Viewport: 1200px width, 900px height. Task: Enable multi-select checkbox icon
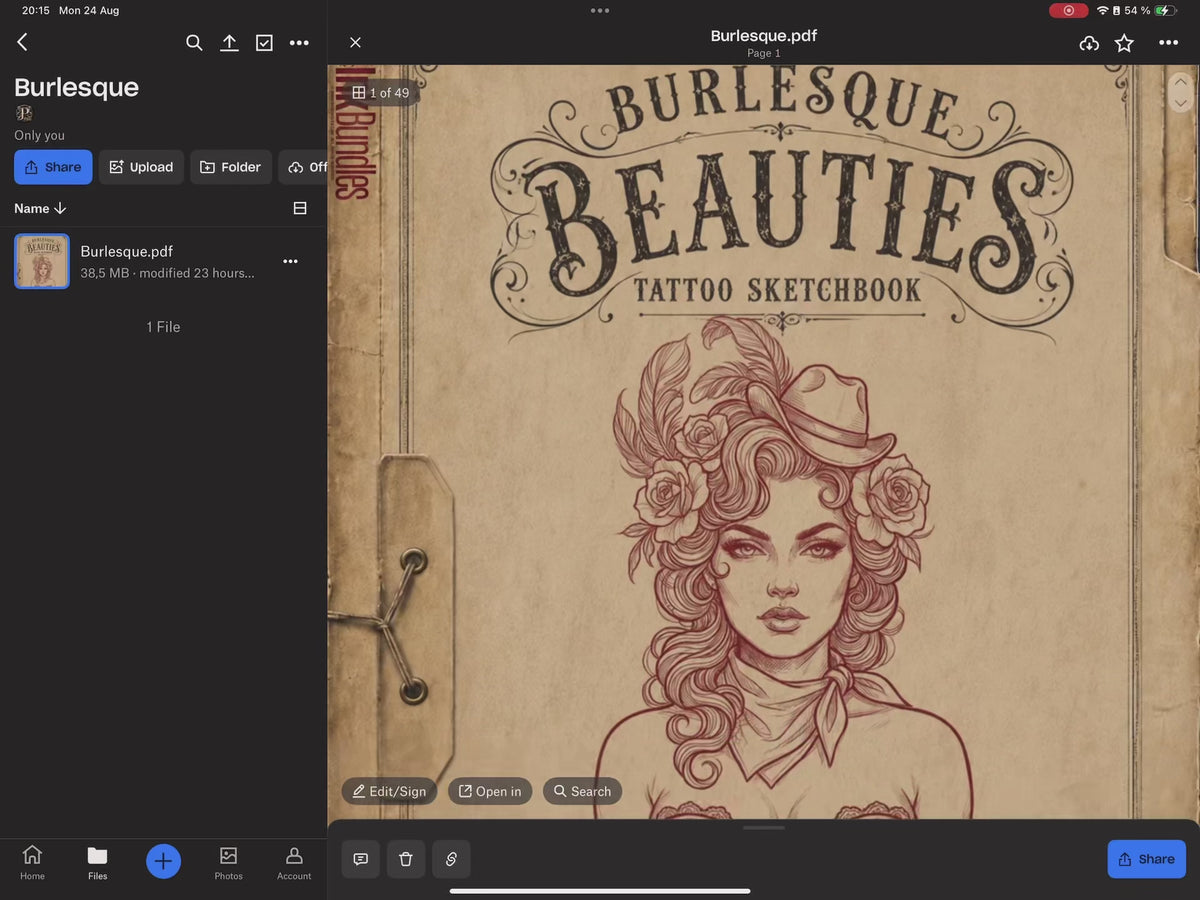(x=264, y=42)
